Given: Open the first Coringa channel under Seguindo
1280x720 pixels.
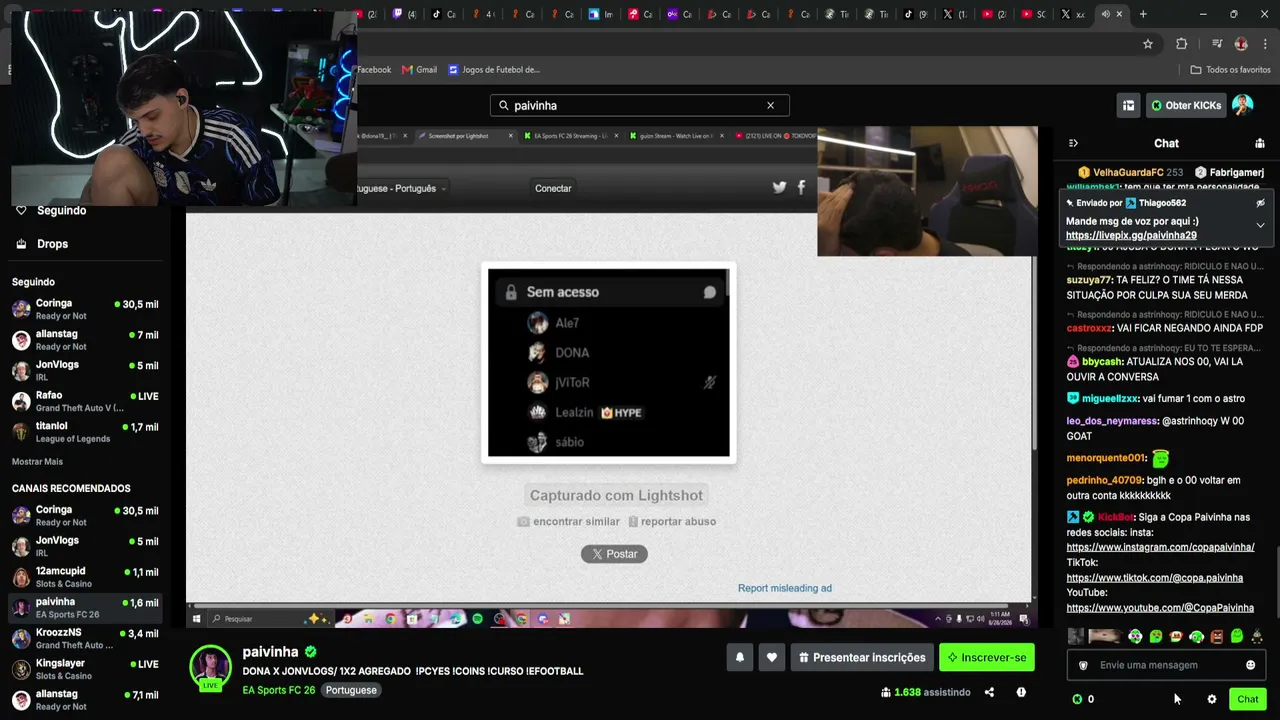Looking at the screenshot, I should click(x=85, y=309).
